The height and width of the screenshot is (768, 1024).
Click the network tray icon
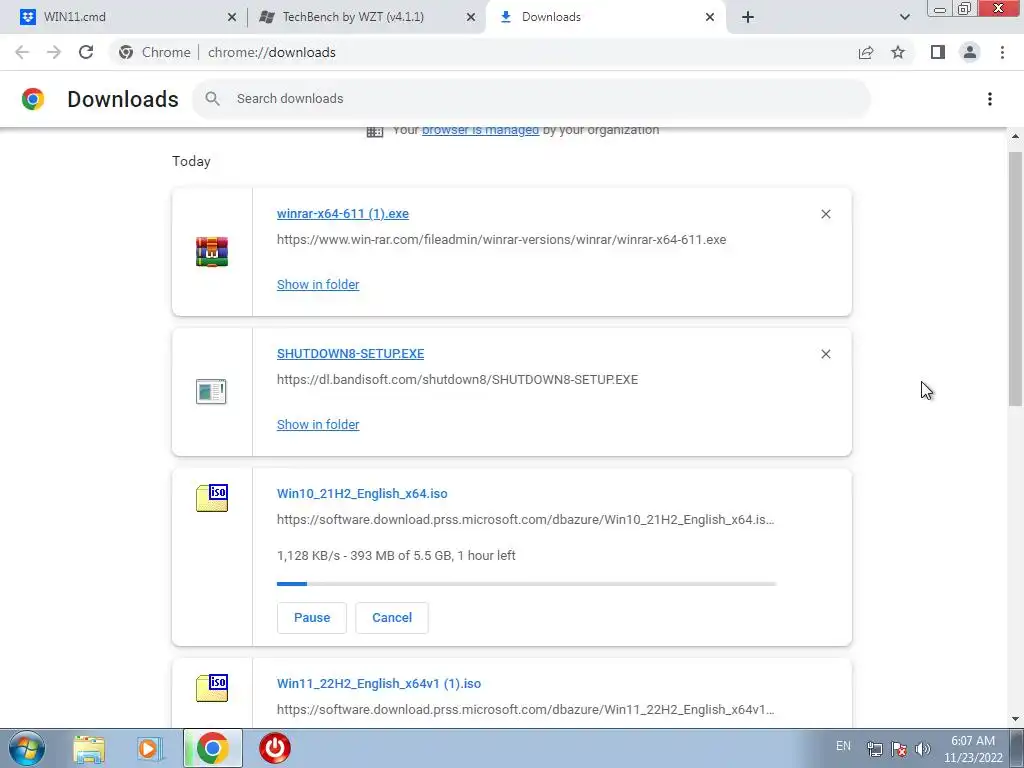pos(874,749)
